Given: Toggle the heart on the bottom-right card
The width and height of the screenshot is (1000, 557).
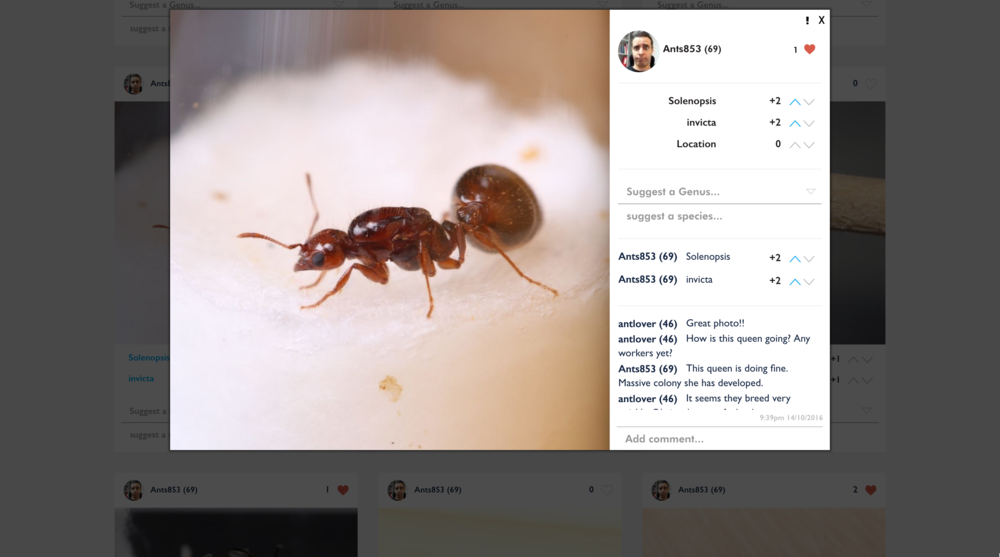Looking at the screenshot, I should click(x=870, y=490).
